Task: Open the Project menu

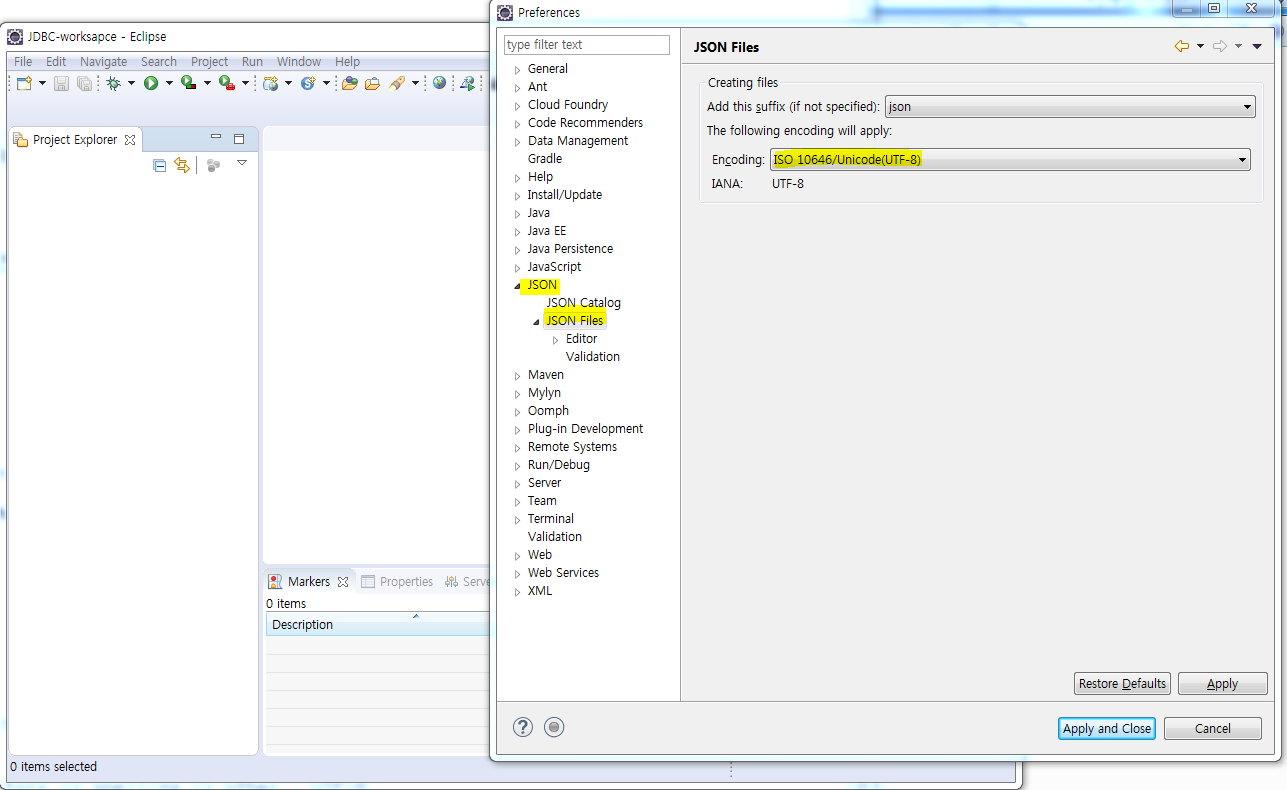Action: point(210,61)
